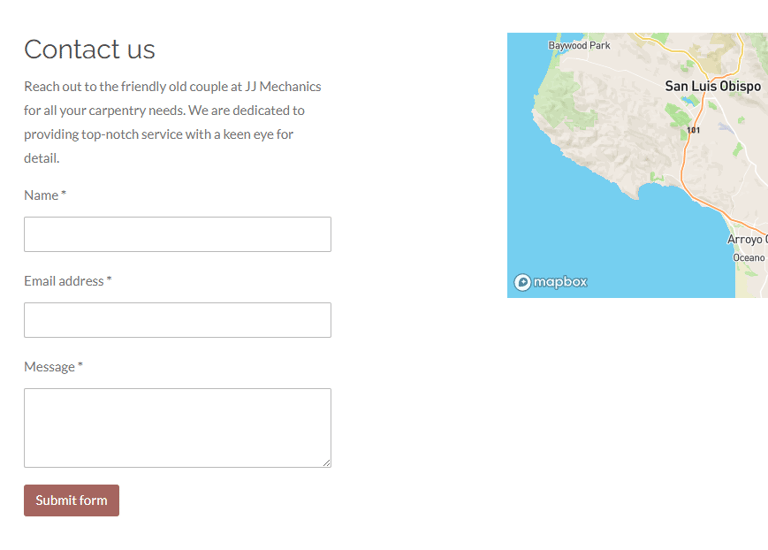Select the San Luis Obispo map label

(713, 86)
